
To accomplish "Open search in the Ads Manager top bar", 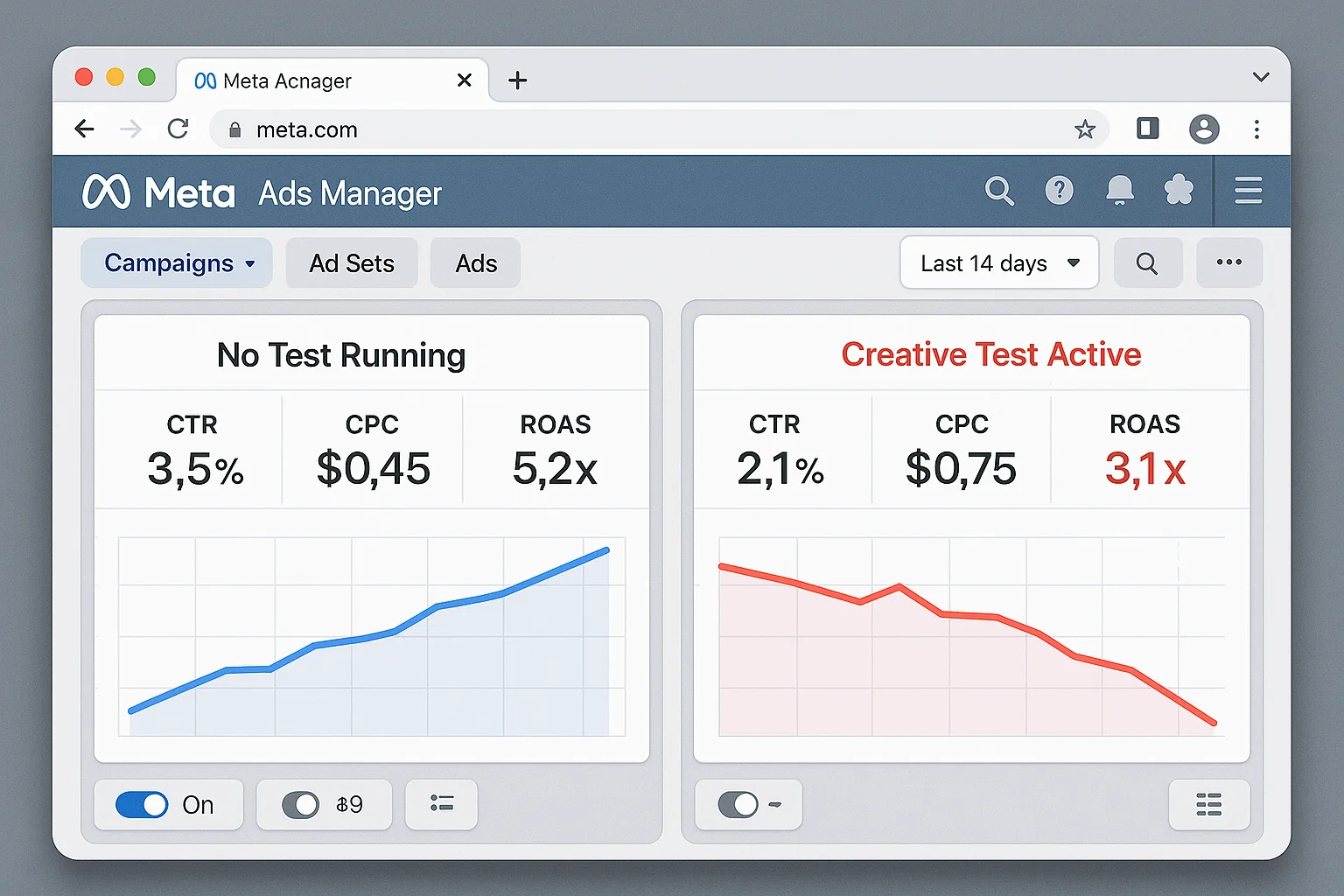I will coord(1000,191).
